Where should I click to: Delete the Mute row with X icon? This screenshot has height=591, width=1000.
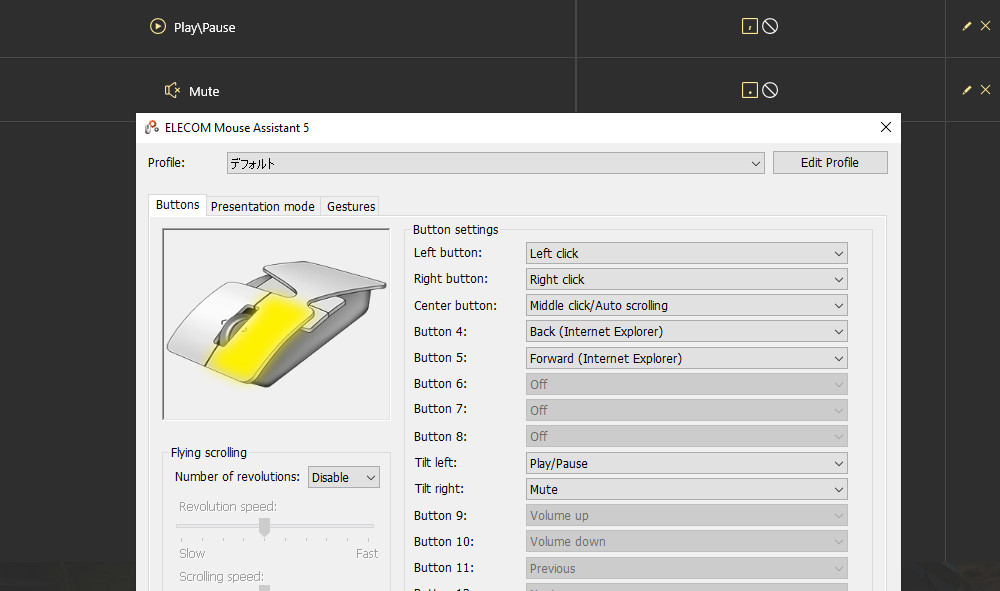click(985, 89)
